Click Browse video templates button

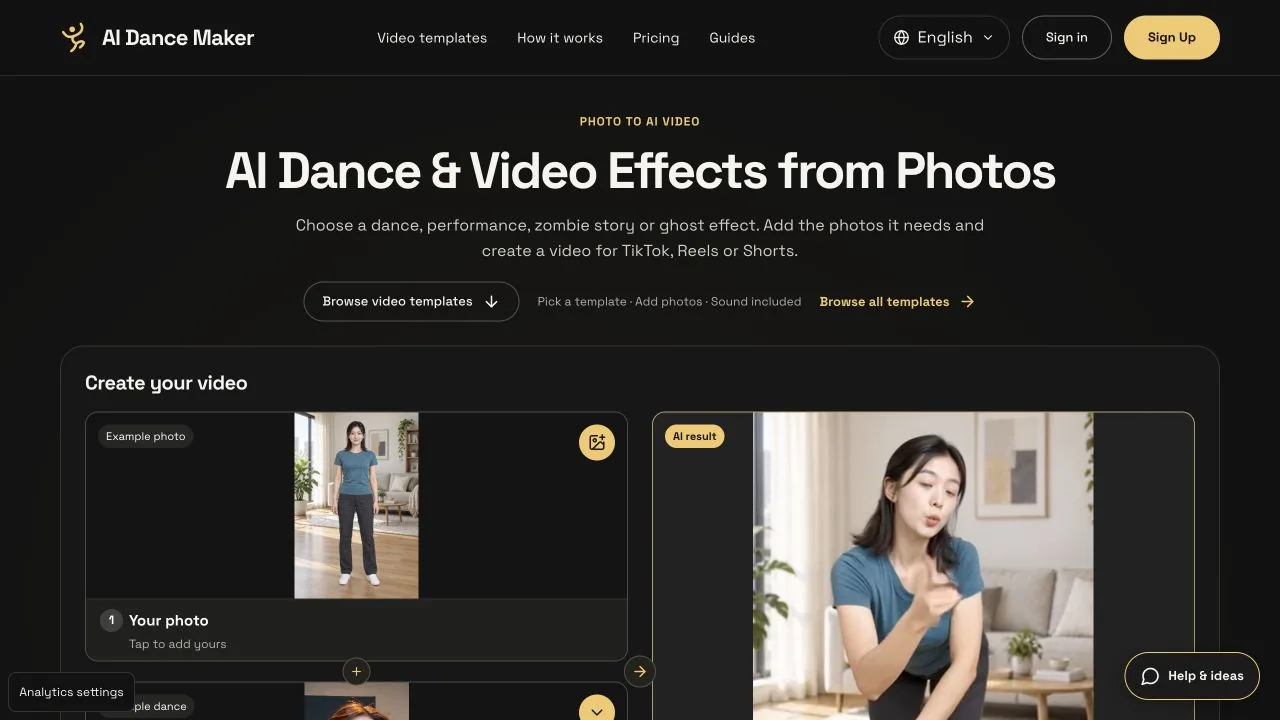pos(411,302)
